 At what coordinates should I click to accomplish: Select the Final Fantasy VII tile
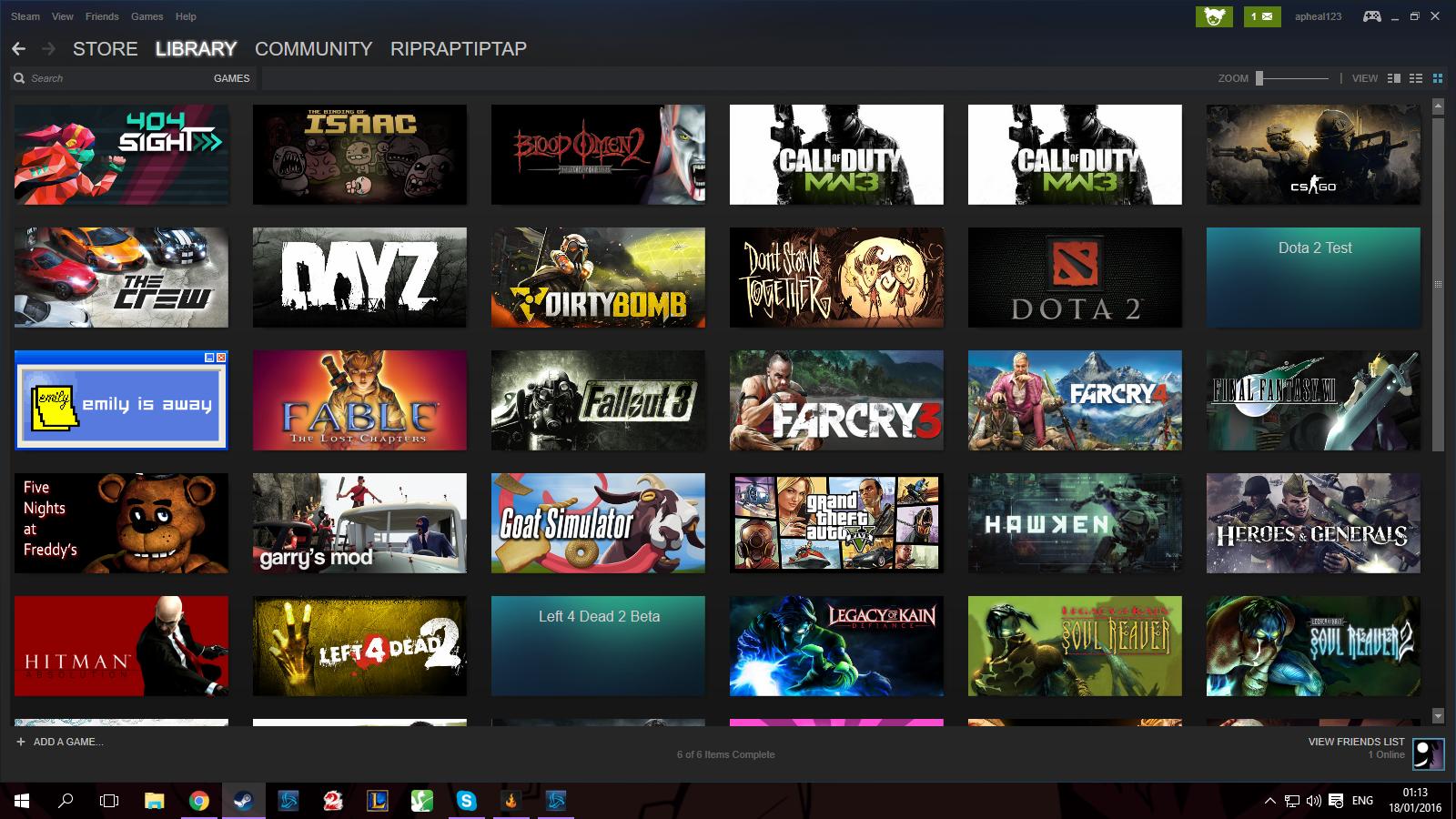[1313, 400]
